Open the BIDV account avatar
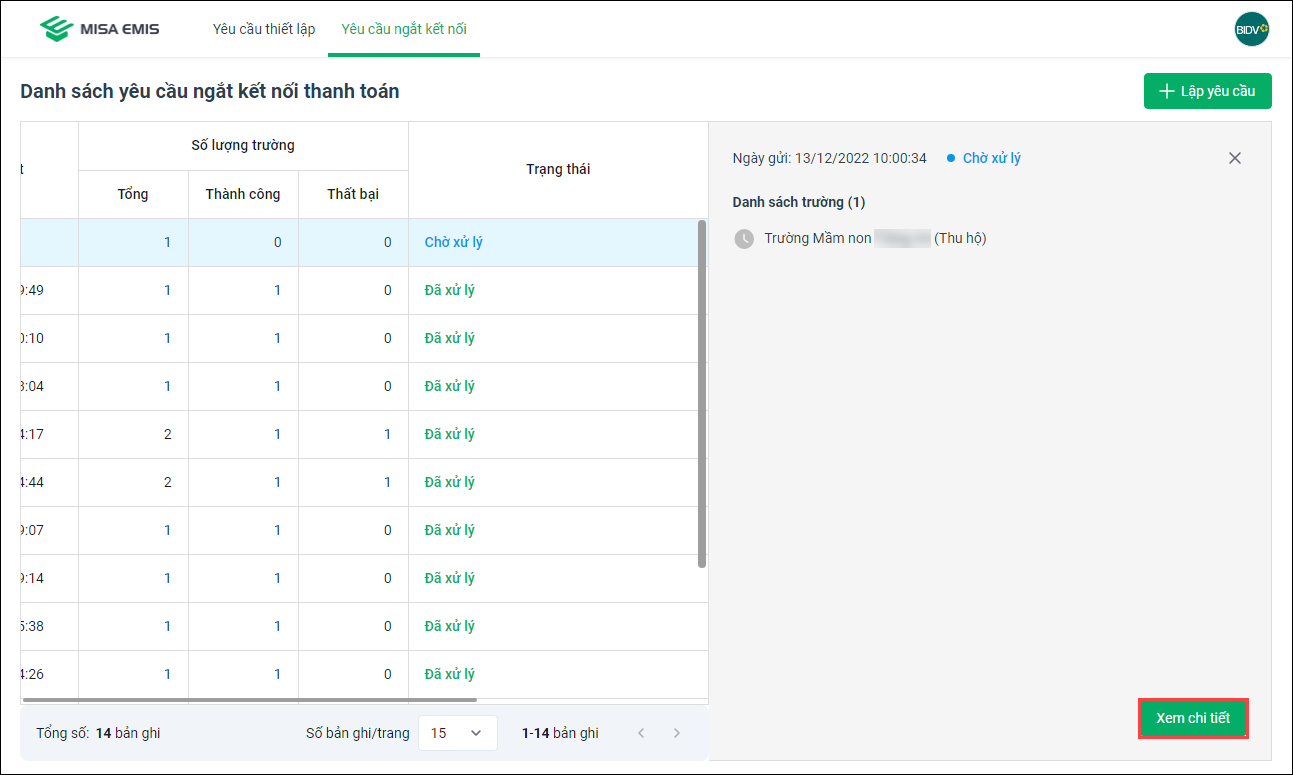Viewport: 1293px width, 775px height. pyautogui.click(x=1252, y=29)
